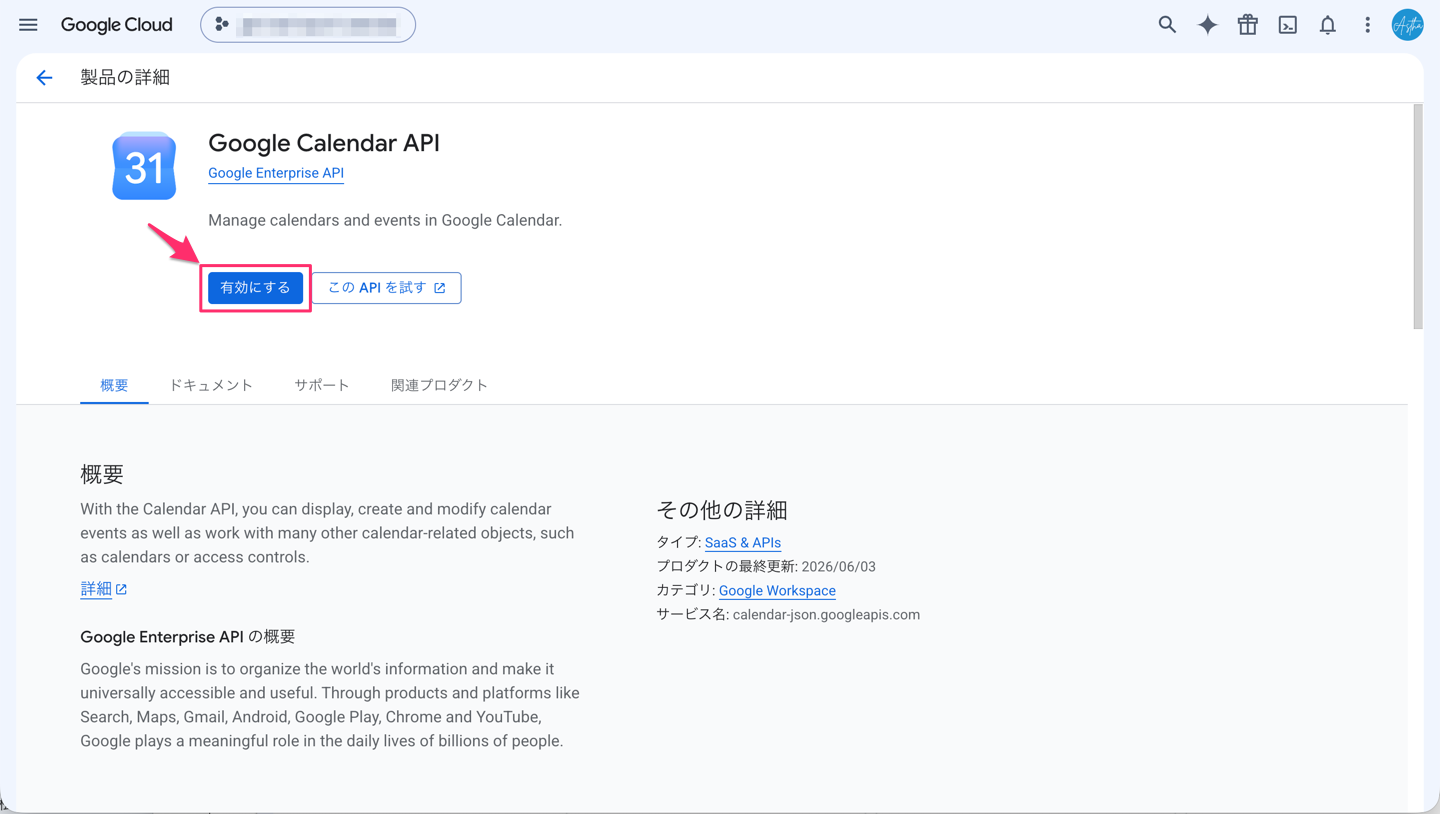Go back with the left arrow

44,78
